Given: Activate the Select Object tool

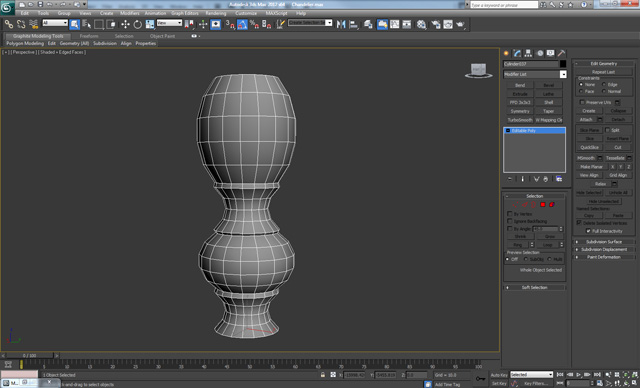Looking at the screenshot, I should click(x=74, y=24).
